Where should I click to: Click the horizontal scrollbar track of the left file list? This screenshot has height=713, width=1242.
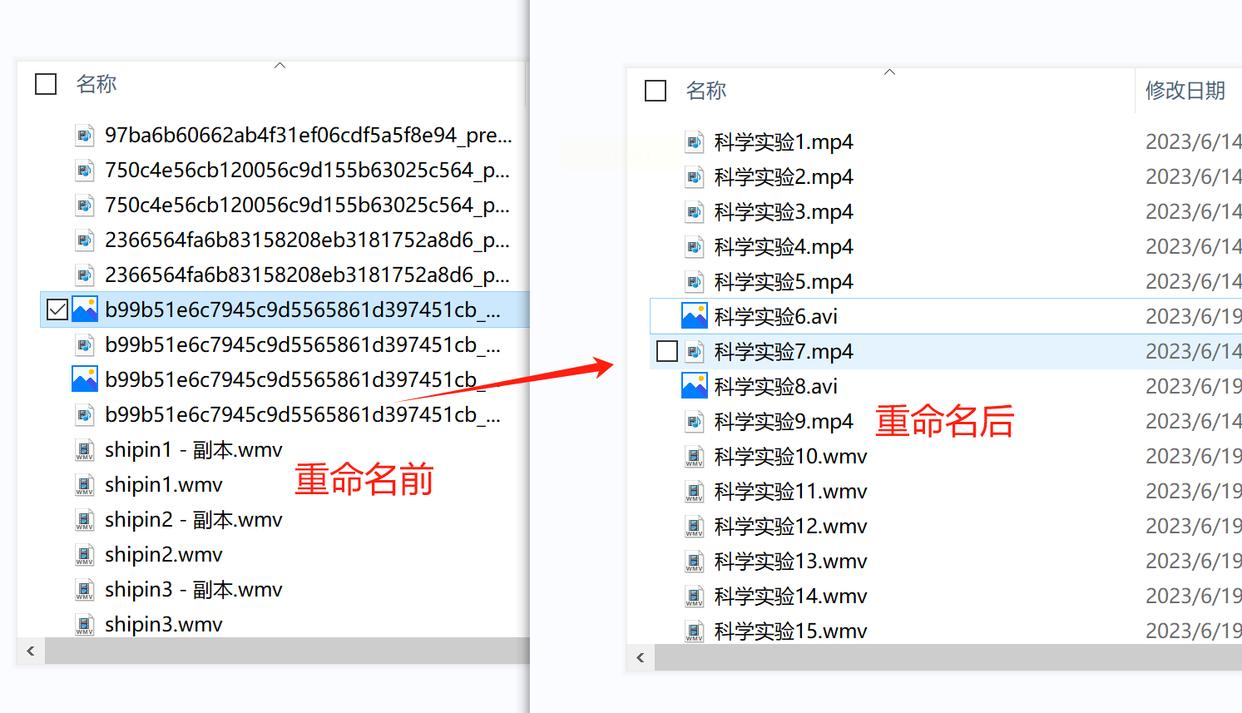[x=287, y=651]
